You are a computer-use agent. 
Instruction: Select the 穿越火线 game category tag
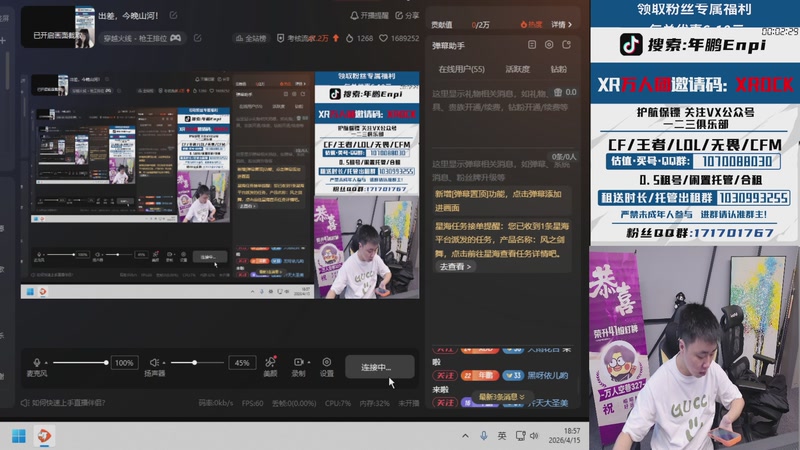[x=142, y=38]
